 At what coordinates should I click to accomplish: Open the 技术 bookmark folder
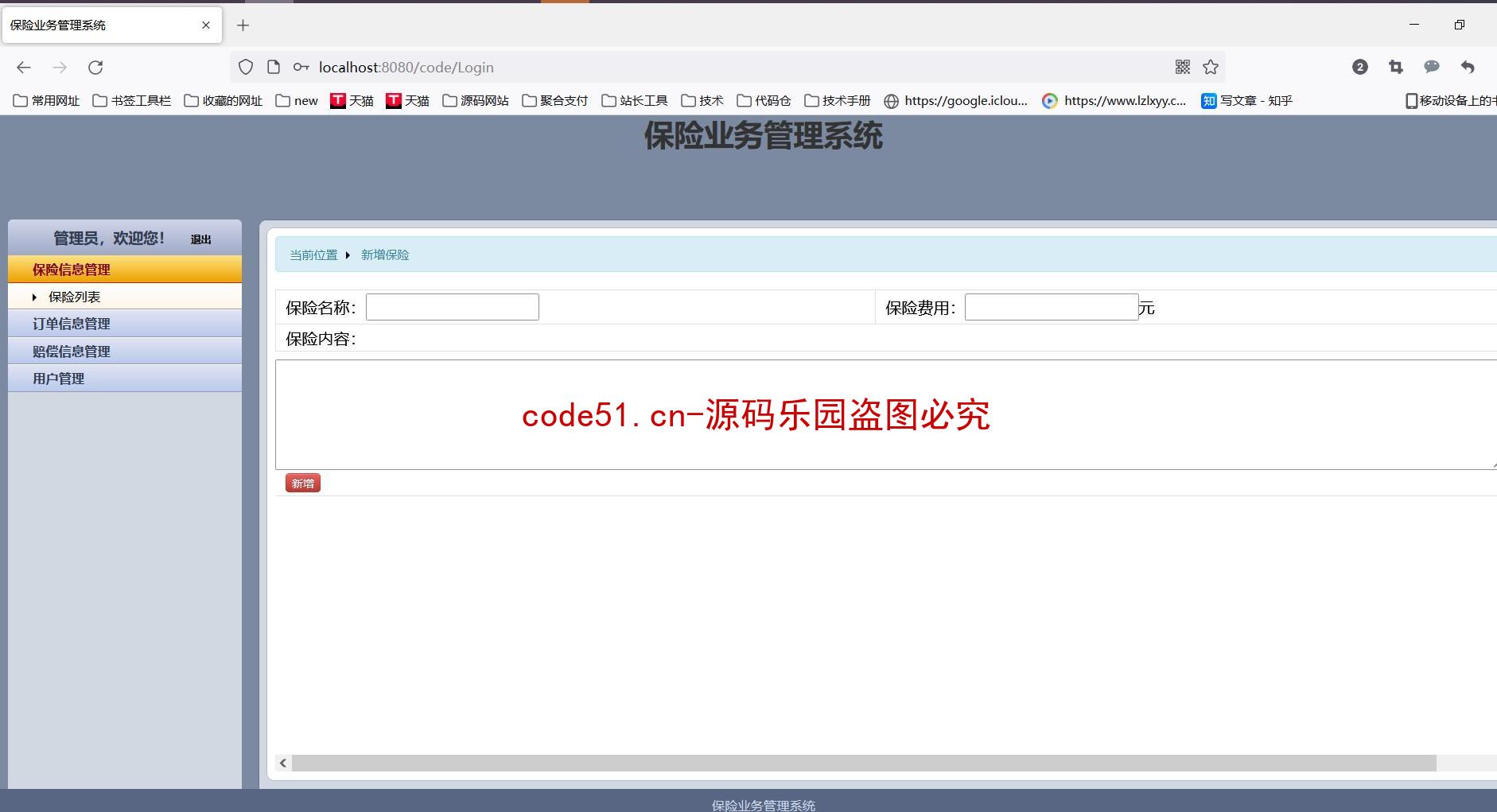pyautogui.click(x=702, y=101)
